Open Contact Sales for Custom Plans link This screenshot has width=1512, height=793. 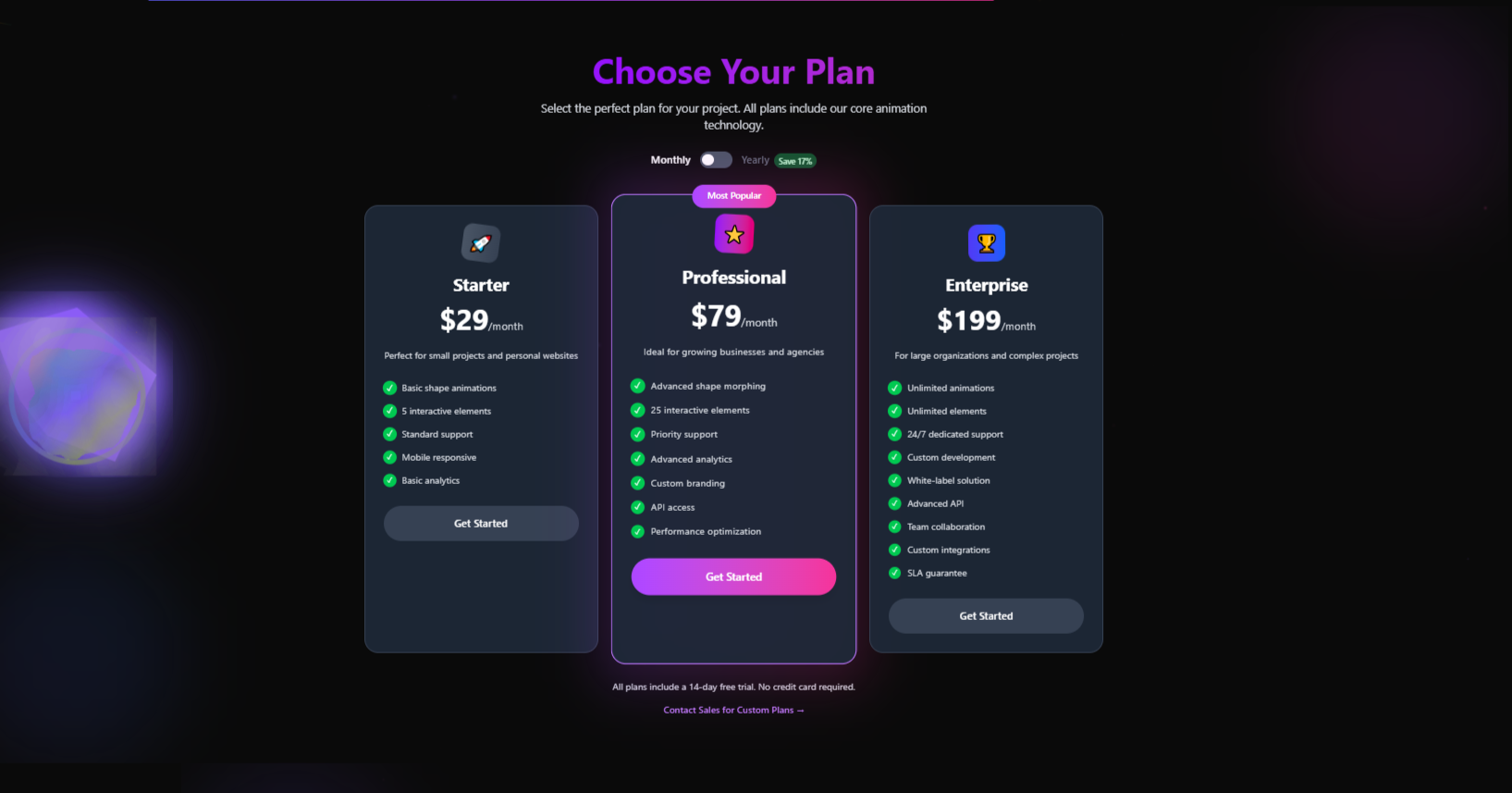click(733, 711)
